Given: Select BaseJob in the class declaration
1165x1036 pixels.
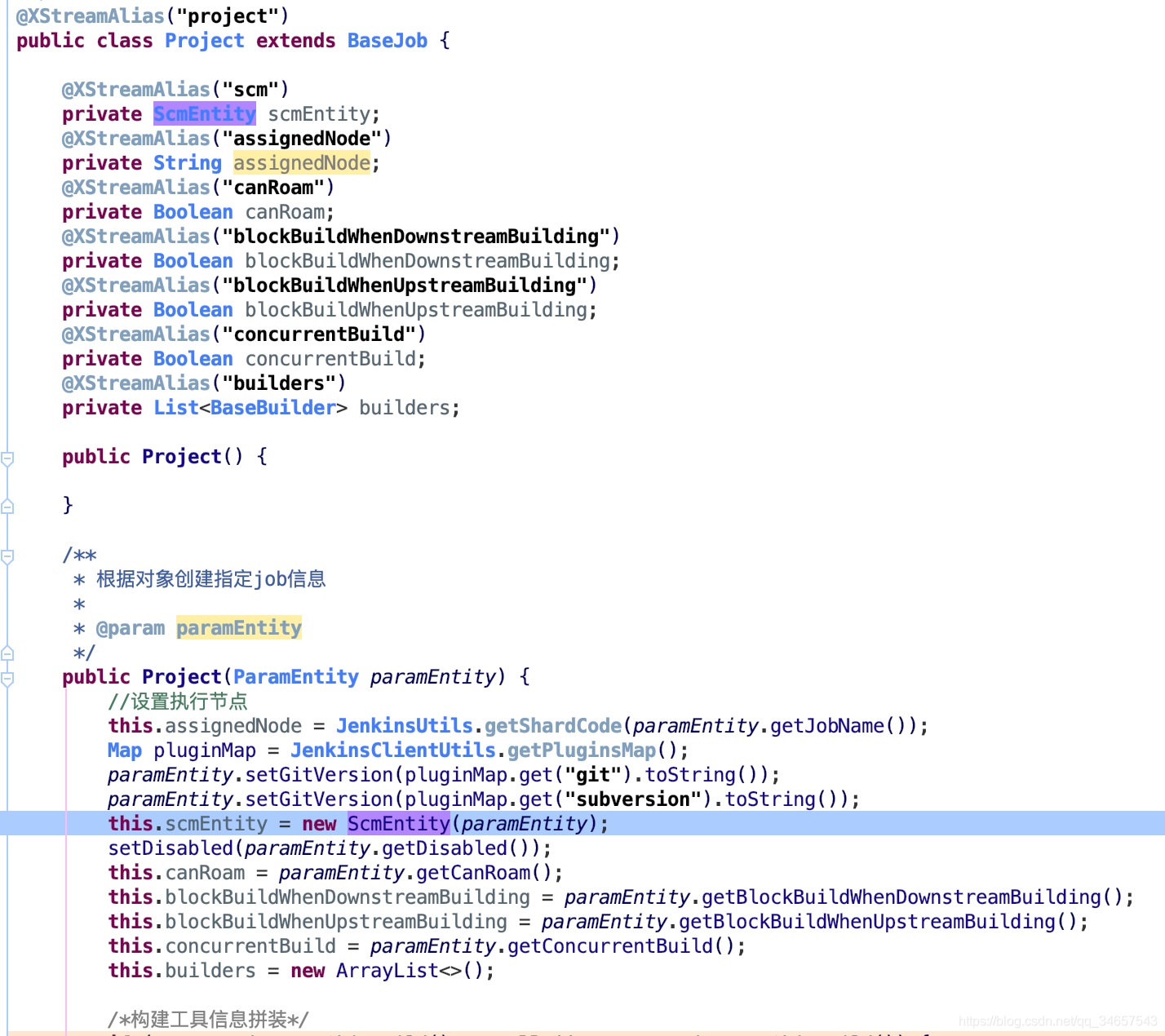Looking at the screenshot, I should pyautogui.click(x=387, y=40).
